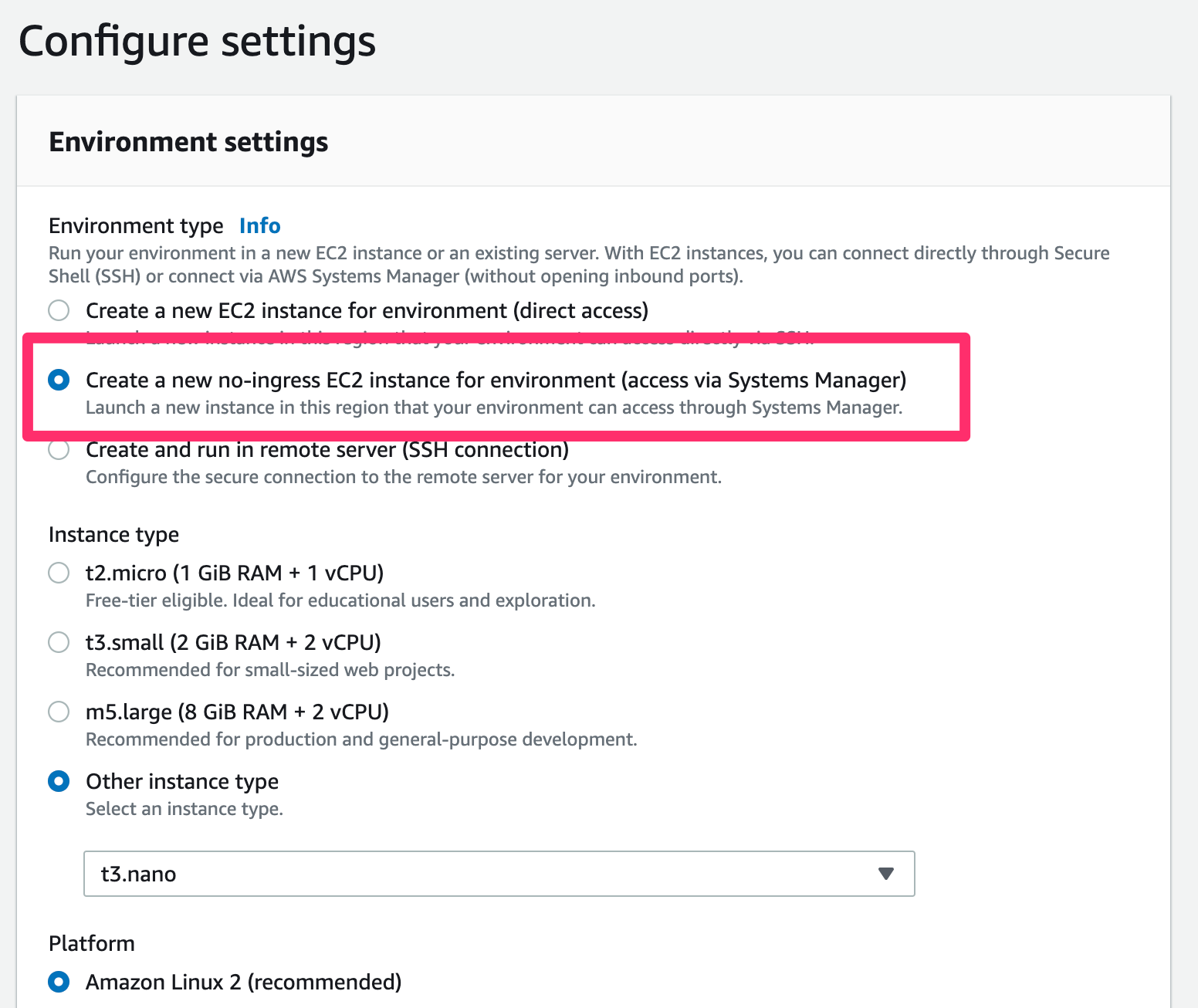Open the t3.nano instance type combo box

click(x=499, y=874)
